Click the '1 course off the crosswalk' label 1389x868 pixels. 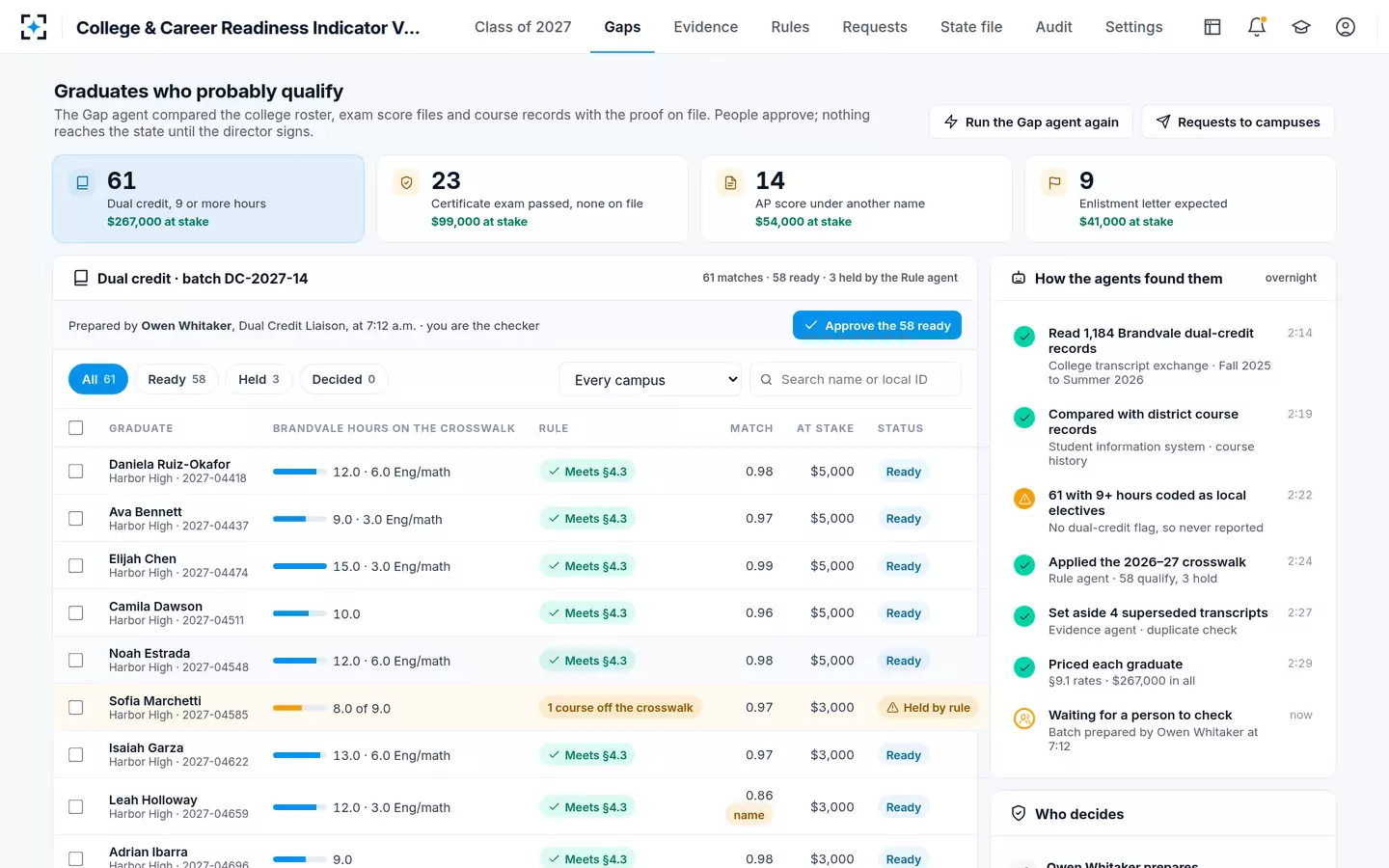[x=620, y=708]
